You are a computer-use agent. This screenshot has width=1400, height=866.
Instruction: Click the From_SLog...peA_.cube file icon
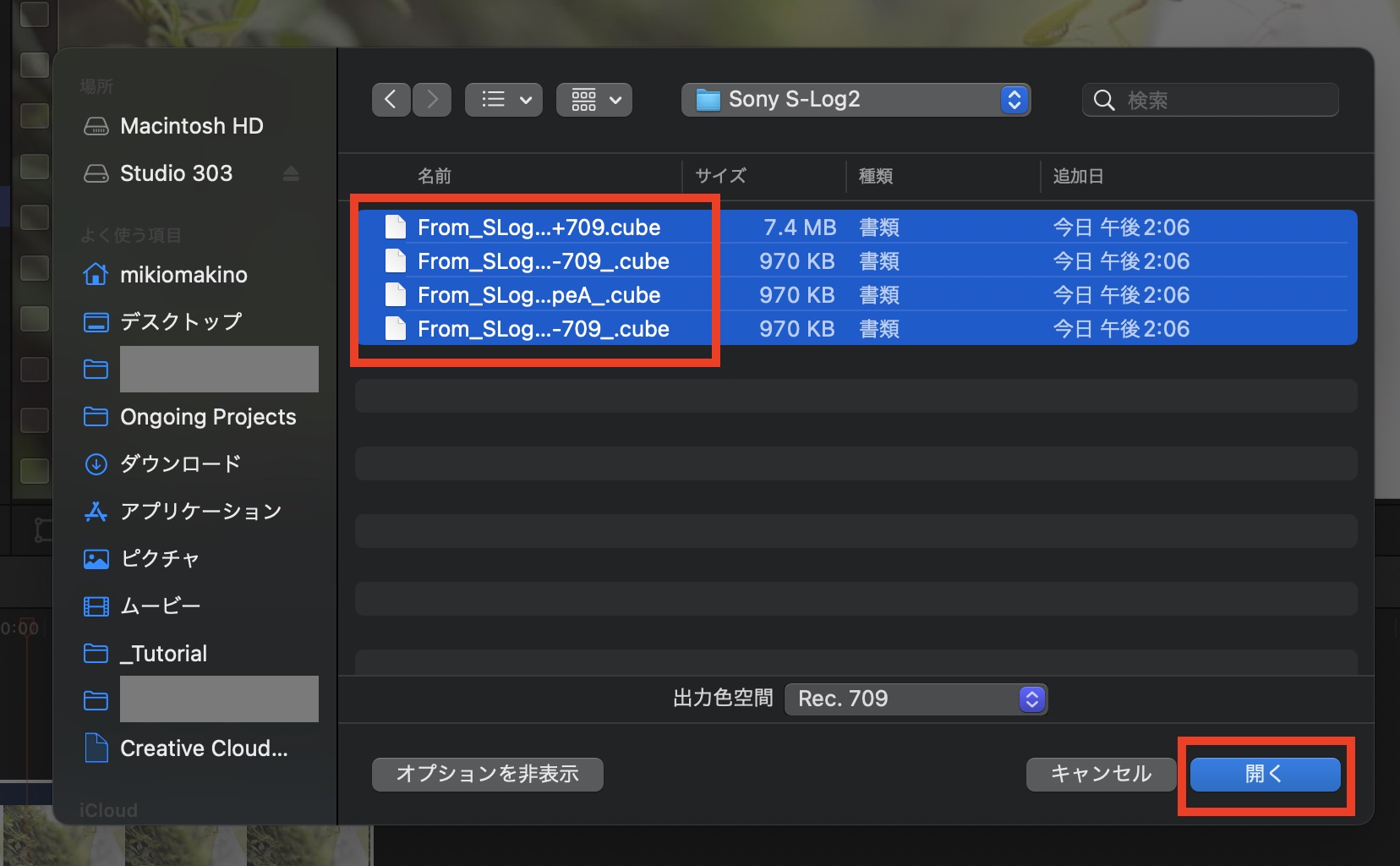[x=396, y=294]
